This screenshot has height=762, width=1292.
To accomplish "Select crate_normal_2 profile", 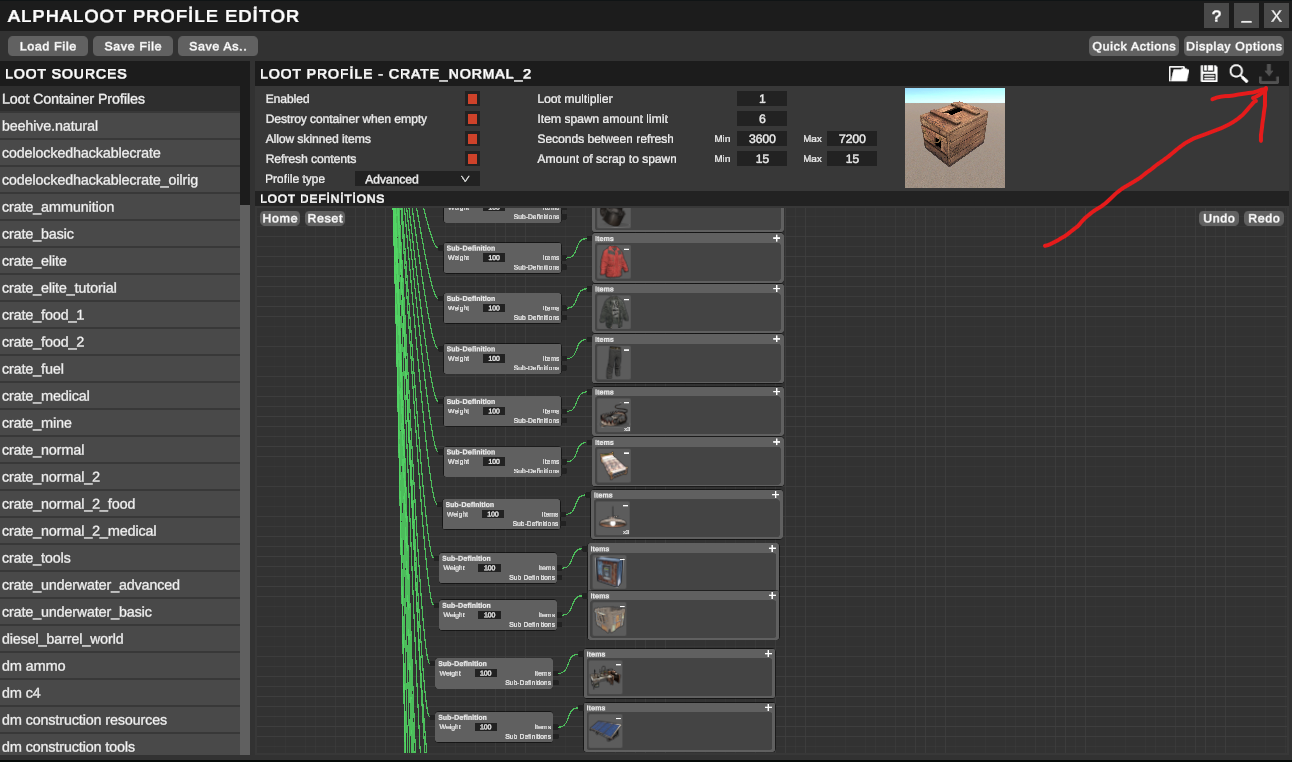I will coord(120,477).
